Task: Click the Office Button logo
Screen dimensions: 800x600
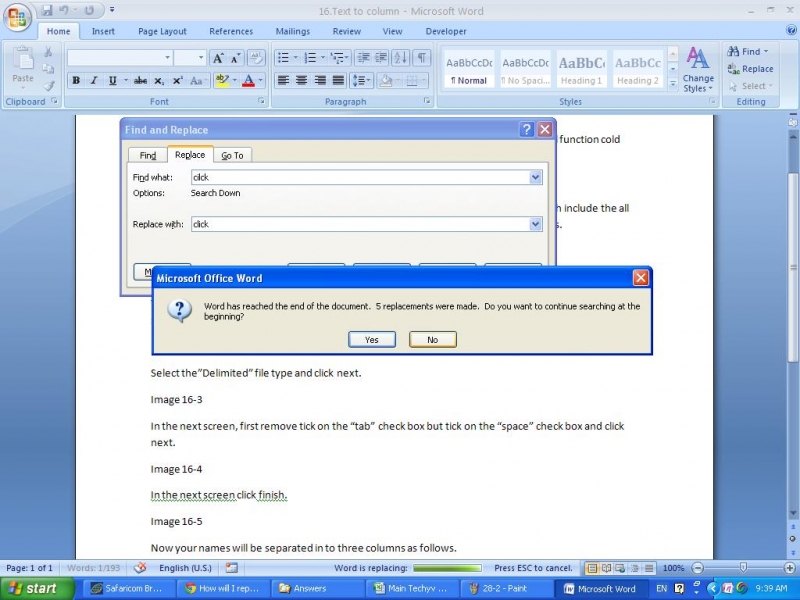Action: pos(18,18)
